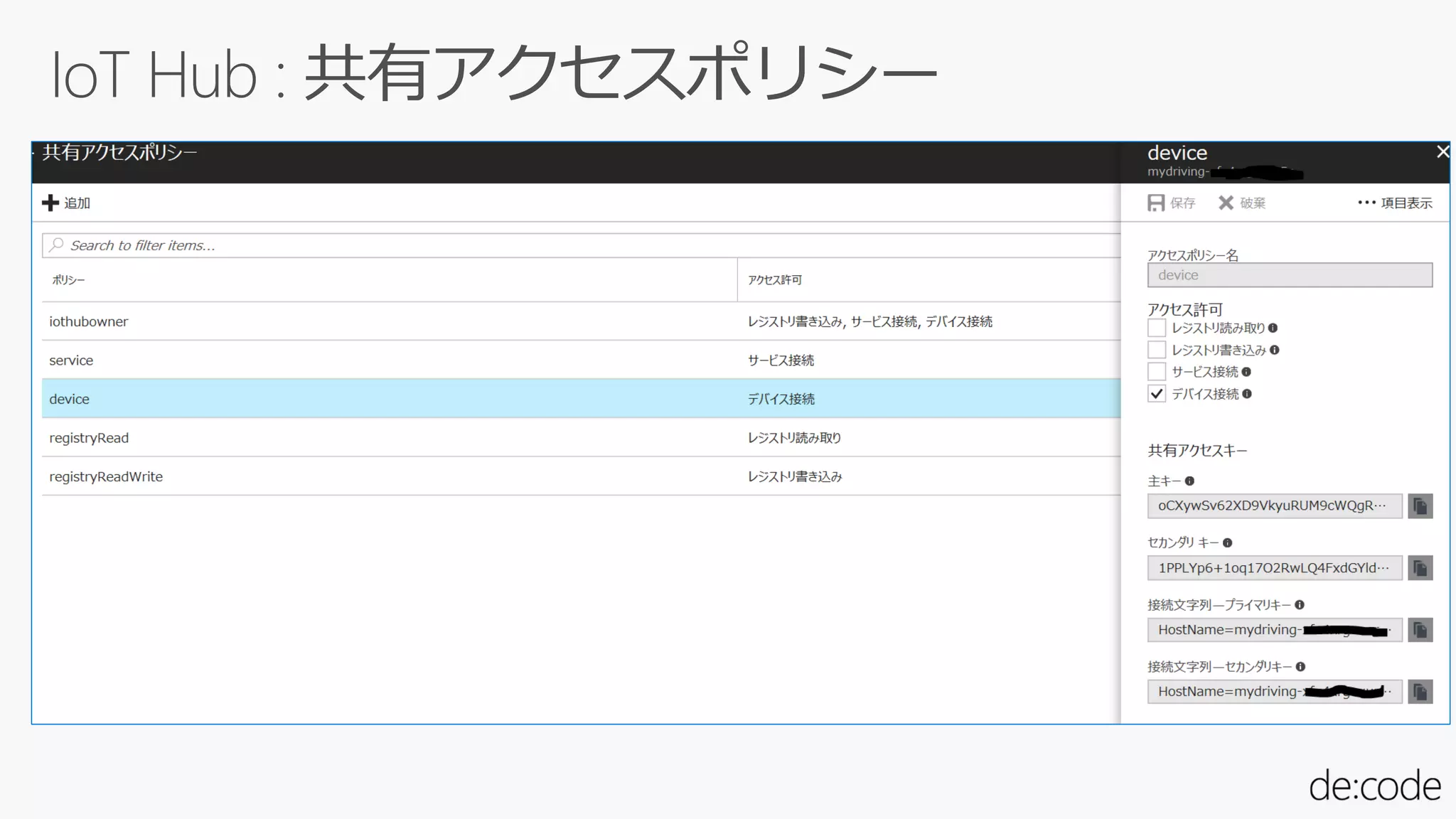Open the registryReadWrite policy
The height and width of the screenshot is (819, 1456).
pyautogui.click(x=106, y=477)
